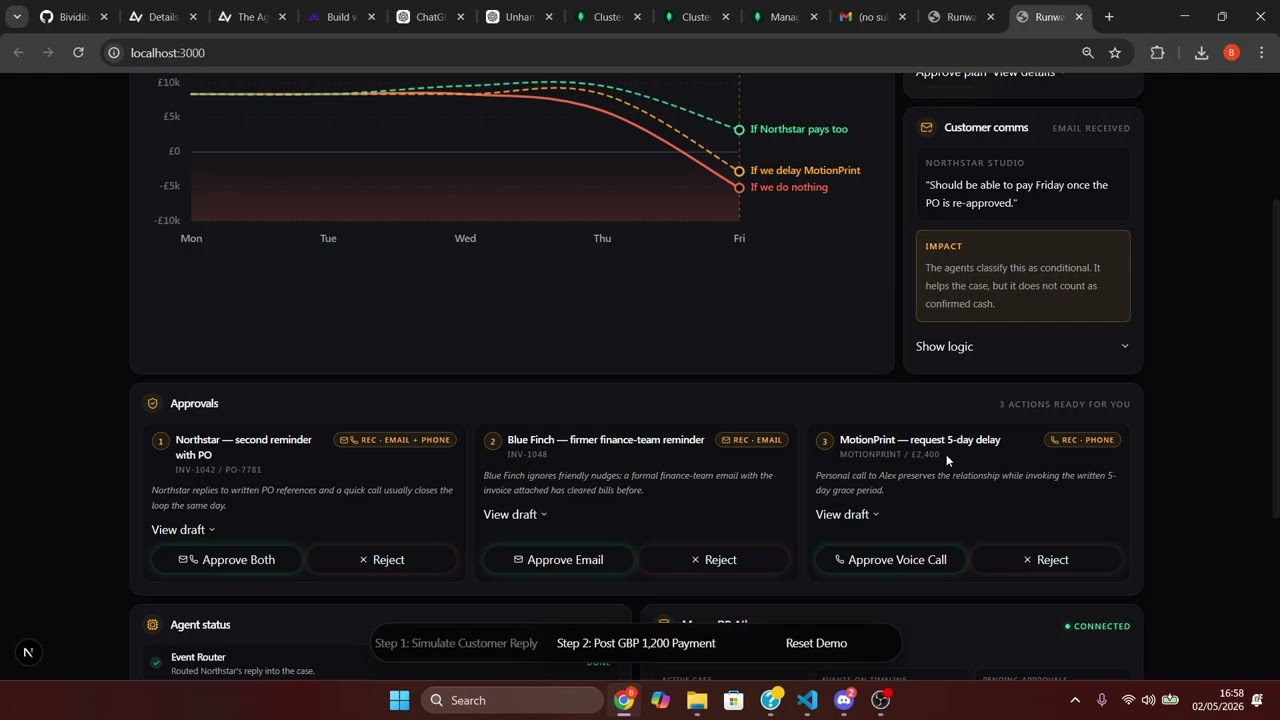The height and width of the screenshot is (720, 1280).
Task: Go back to the previous page
Action: coord(18,52)
